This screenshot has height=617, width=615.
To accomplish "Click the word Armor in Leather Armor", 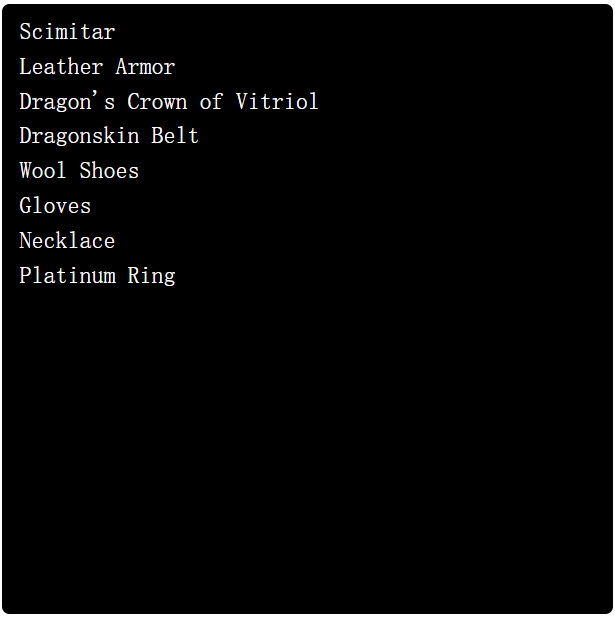I will pos(146,66).
